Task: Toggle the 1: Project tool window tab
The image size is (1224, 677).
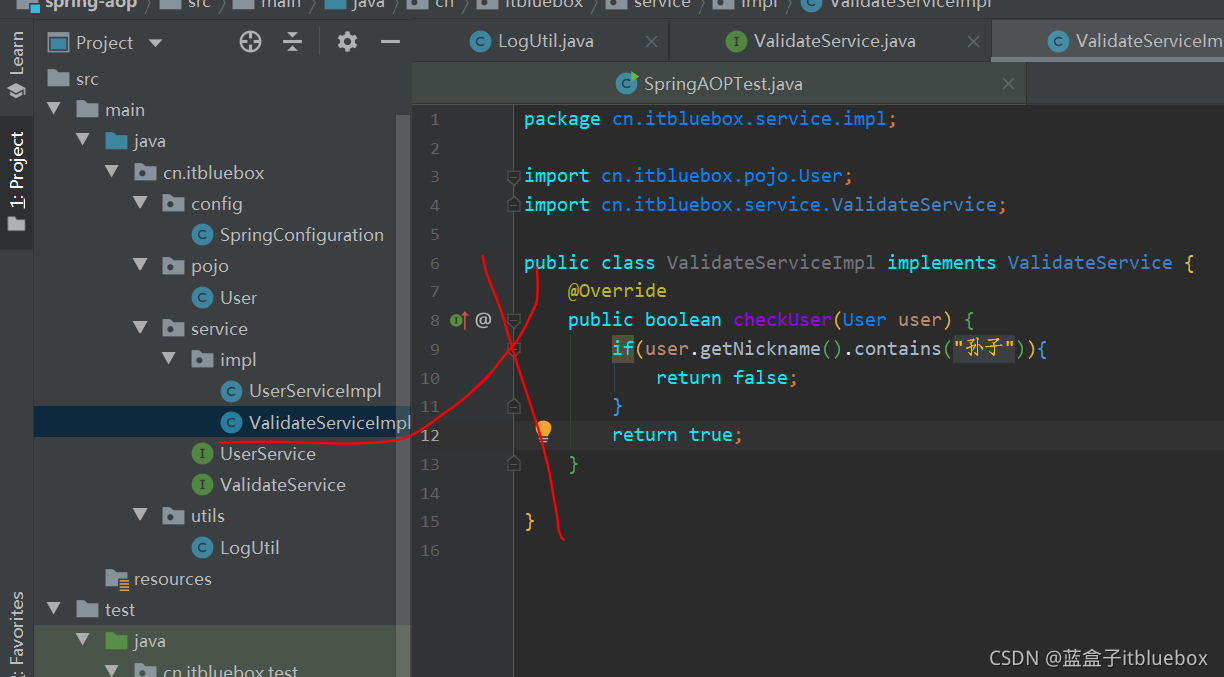Action: click(16, 182)
